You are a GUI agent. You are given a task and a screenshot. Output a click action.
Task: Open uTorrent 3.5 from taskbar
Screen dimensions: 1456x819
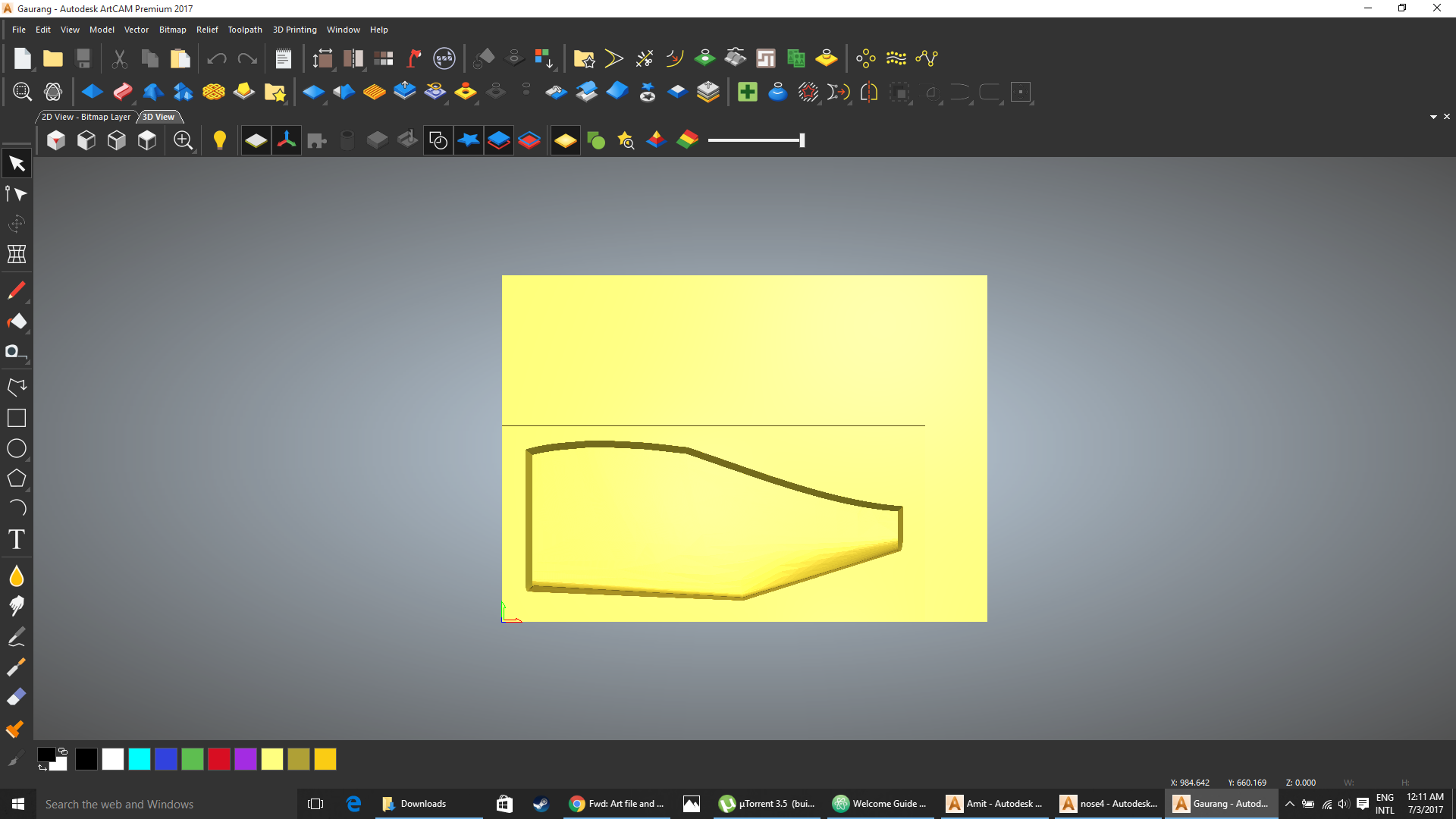pos(767,804)
